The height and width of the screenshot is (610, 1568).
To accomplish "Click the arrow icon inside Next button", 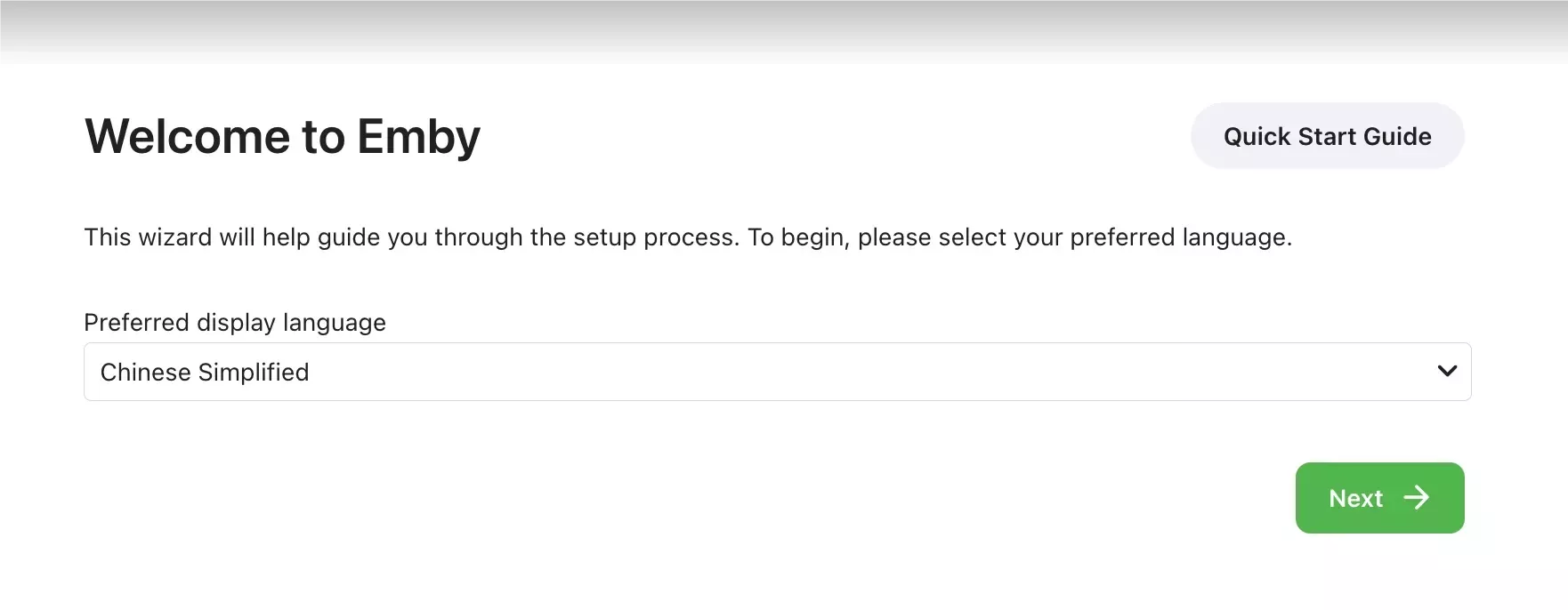I will coord(1416,497).
